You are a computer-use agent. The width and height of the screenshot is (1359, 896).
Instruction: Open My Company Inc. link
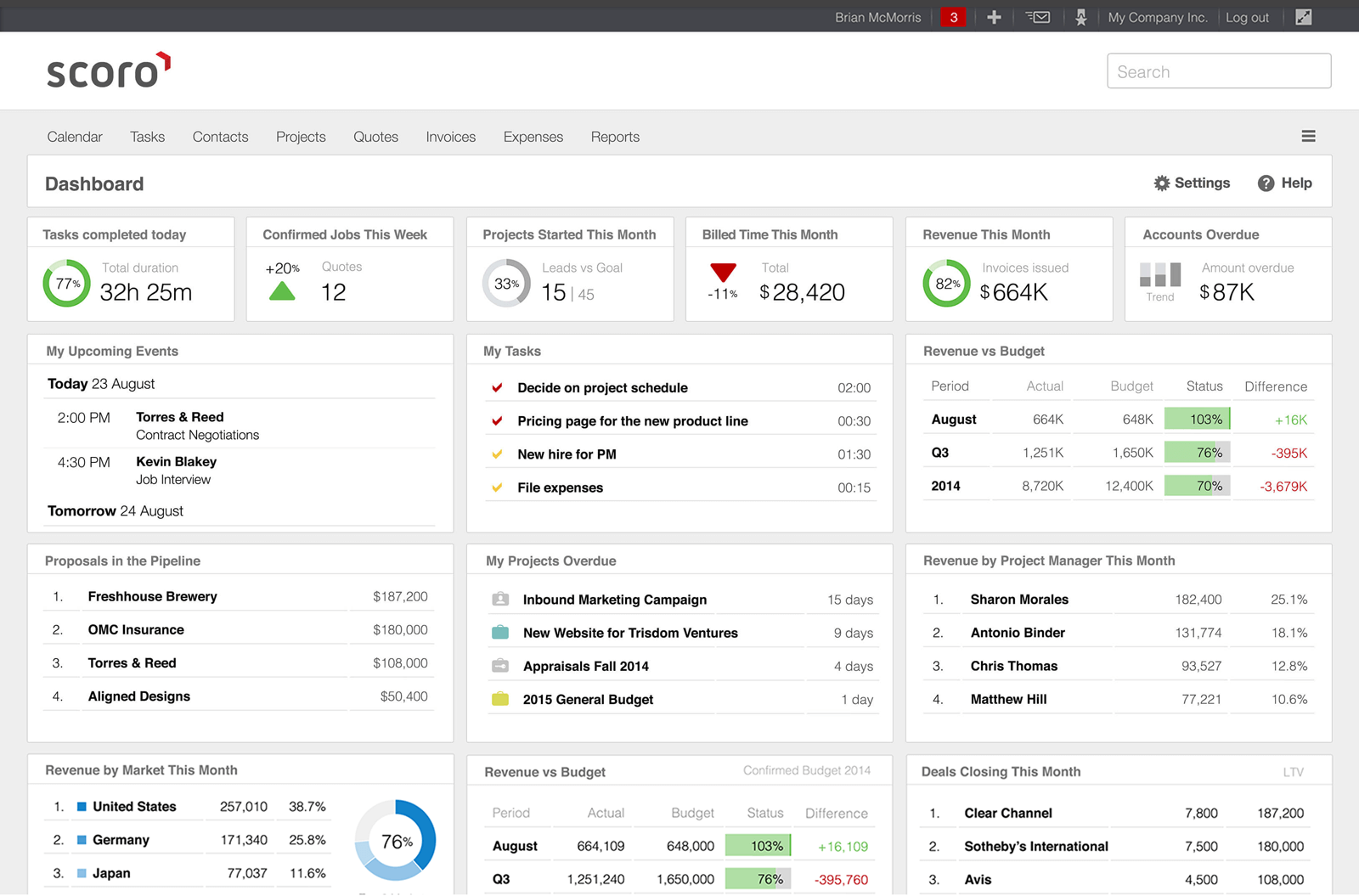1158,18
